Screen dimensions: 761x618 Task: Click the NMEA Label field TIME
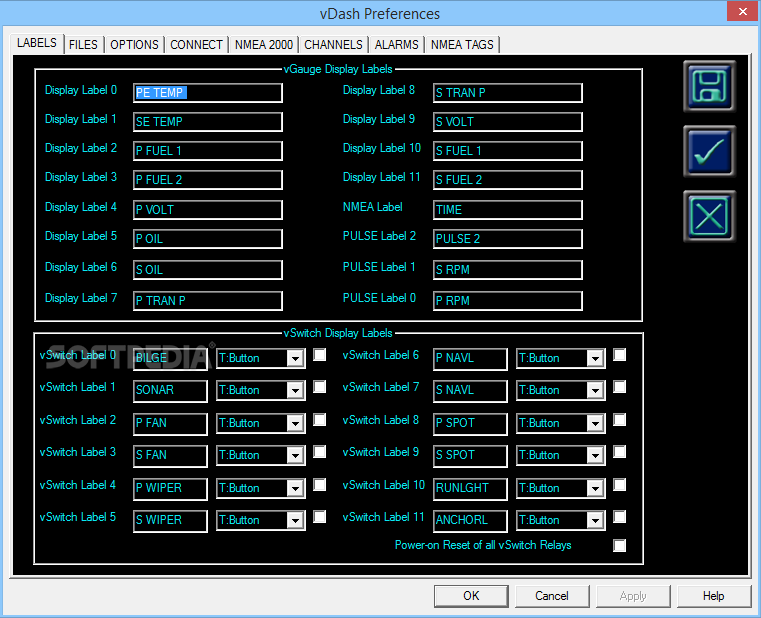coord(508,210)
